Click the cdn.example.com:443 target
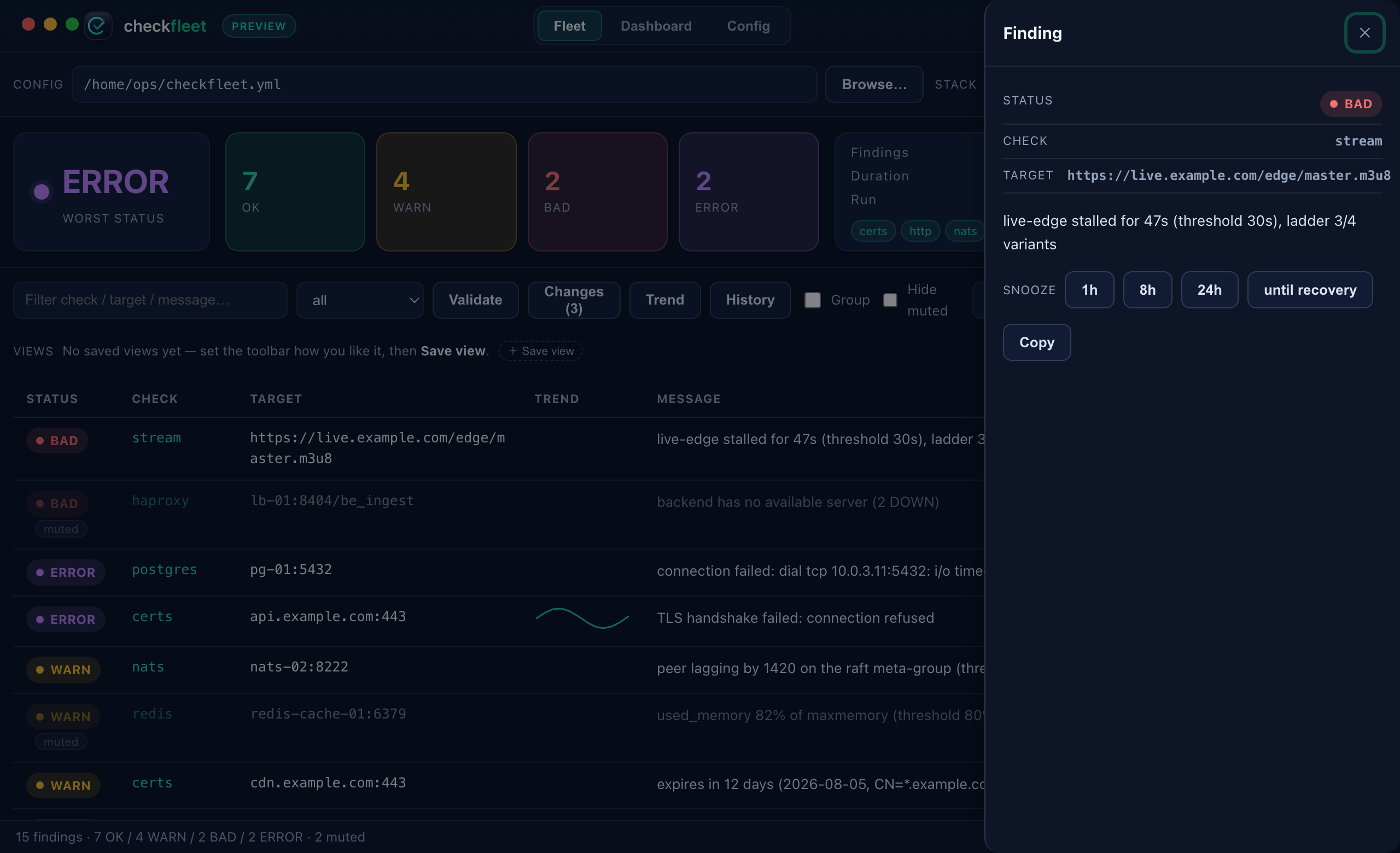This screenshot has width=1400, height=853. click(x=328, y=782)
